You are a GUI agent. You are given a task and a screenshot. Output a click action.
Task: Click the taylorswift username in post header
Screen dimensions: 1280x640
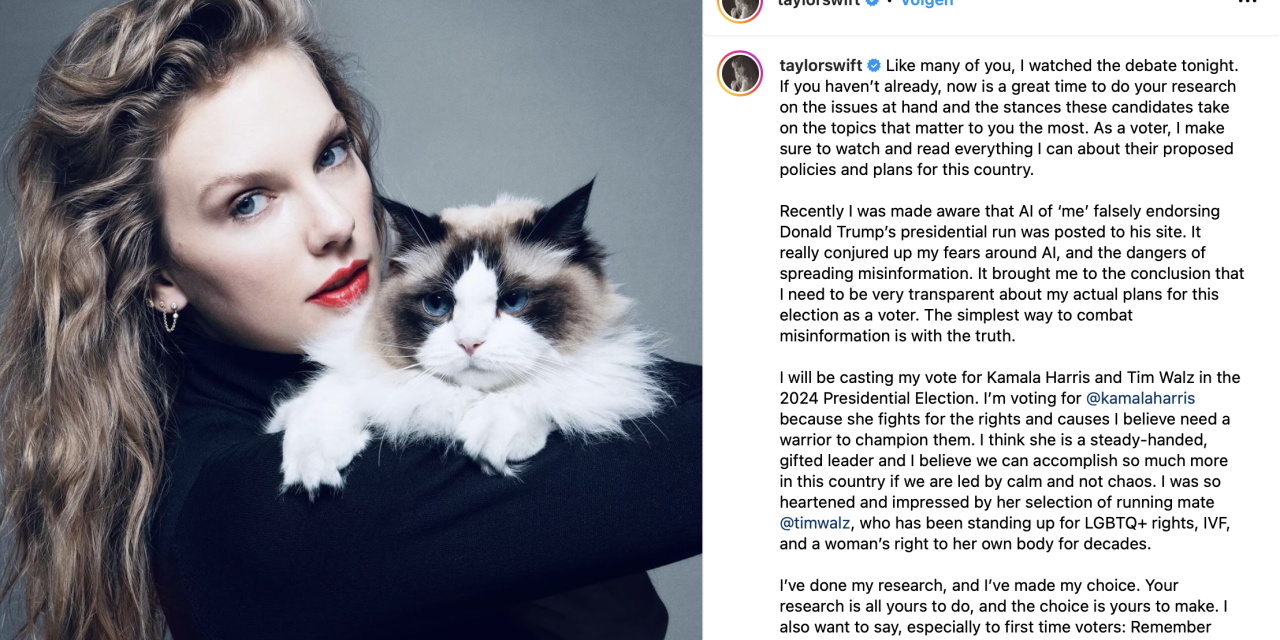(x=820, y=3)
